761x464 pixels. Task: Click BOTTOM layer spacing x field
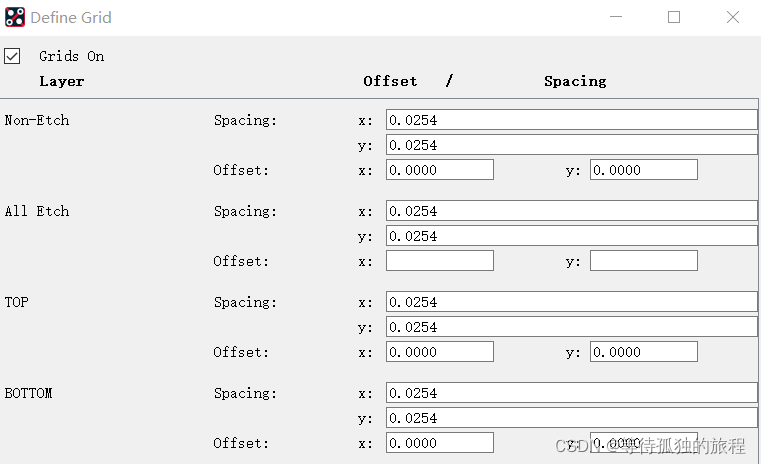(571, 393)
